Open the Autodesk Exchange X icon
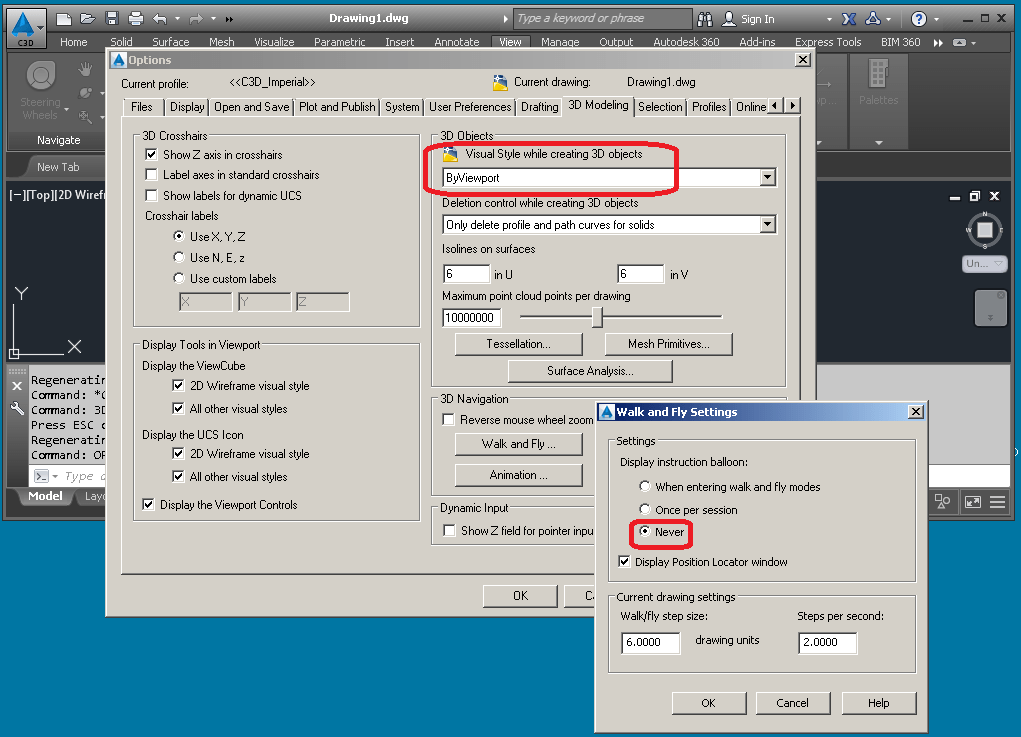The image size is (1021, 737). [848, 19]
